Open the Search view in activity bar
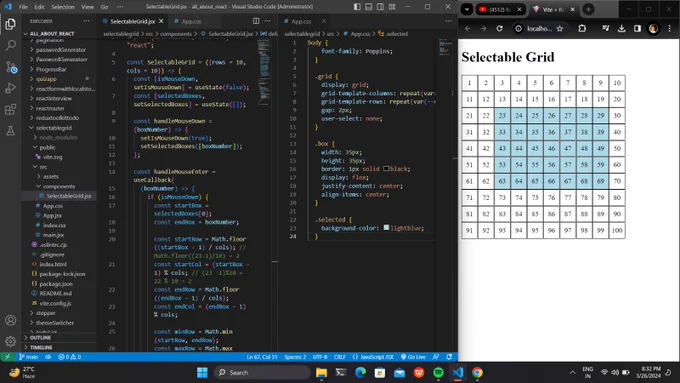This screenshot has height=383, width=680. [x=10, y=45]
